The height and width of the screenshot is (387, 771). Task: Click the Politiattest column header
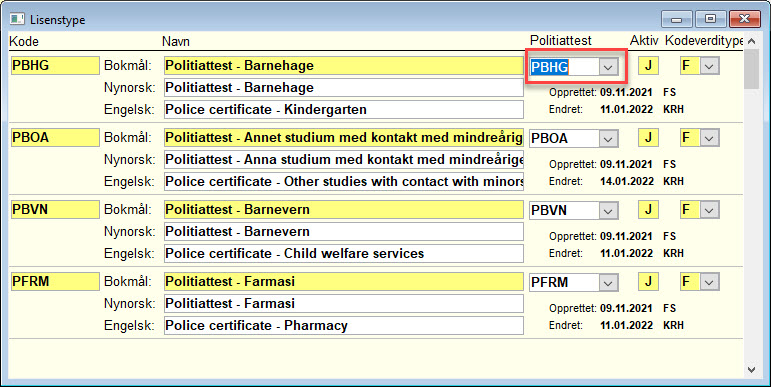coord(561,41)
